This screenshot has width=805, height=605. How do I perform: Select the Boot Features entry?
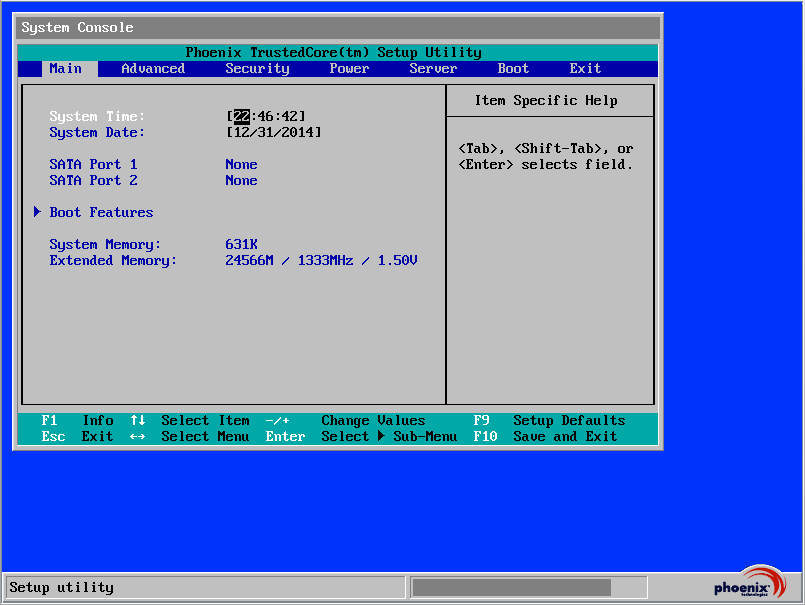click(101, 212)
